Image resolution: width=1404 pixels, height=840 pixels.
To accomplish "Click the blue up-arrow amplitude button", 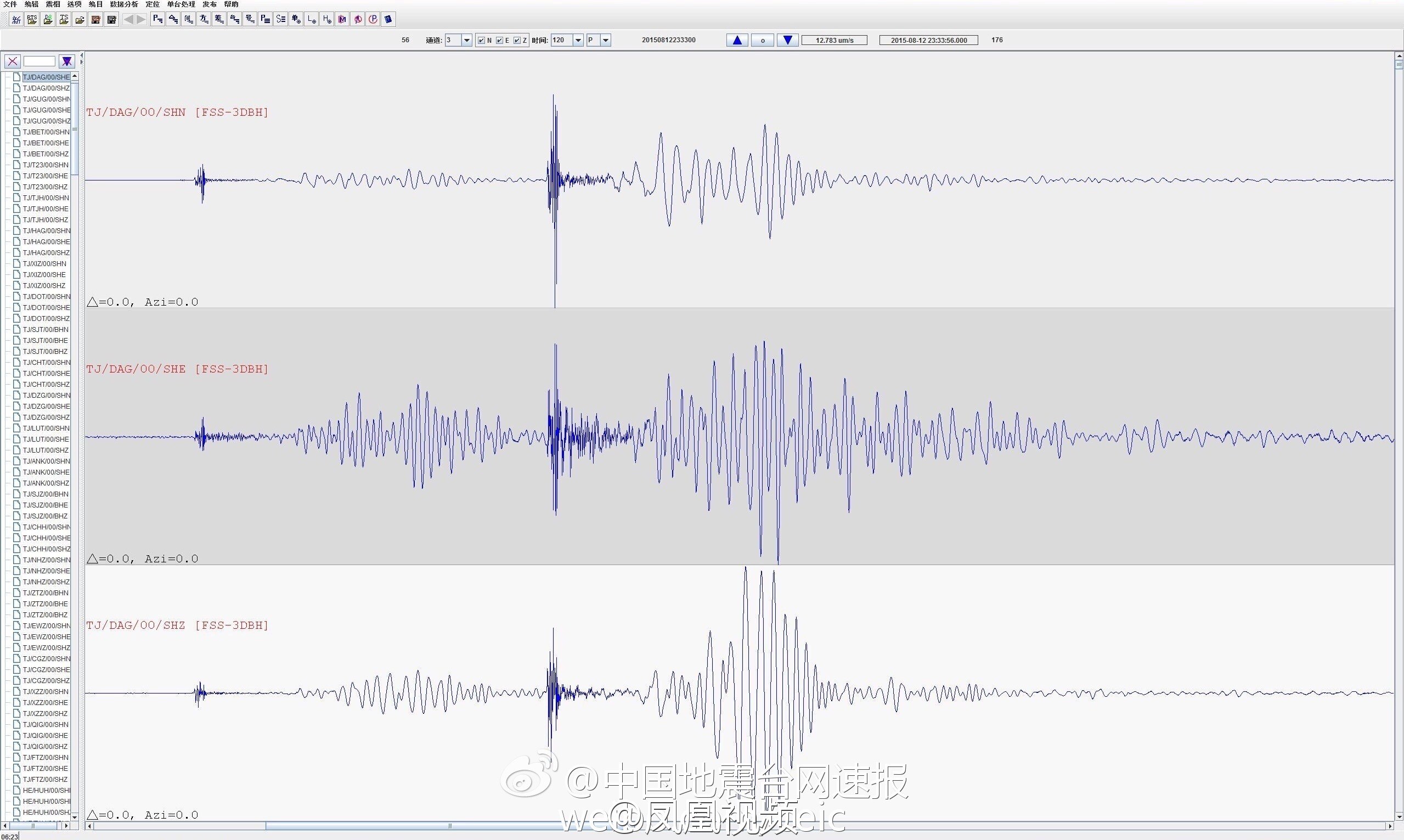I will tap(737, 40).
